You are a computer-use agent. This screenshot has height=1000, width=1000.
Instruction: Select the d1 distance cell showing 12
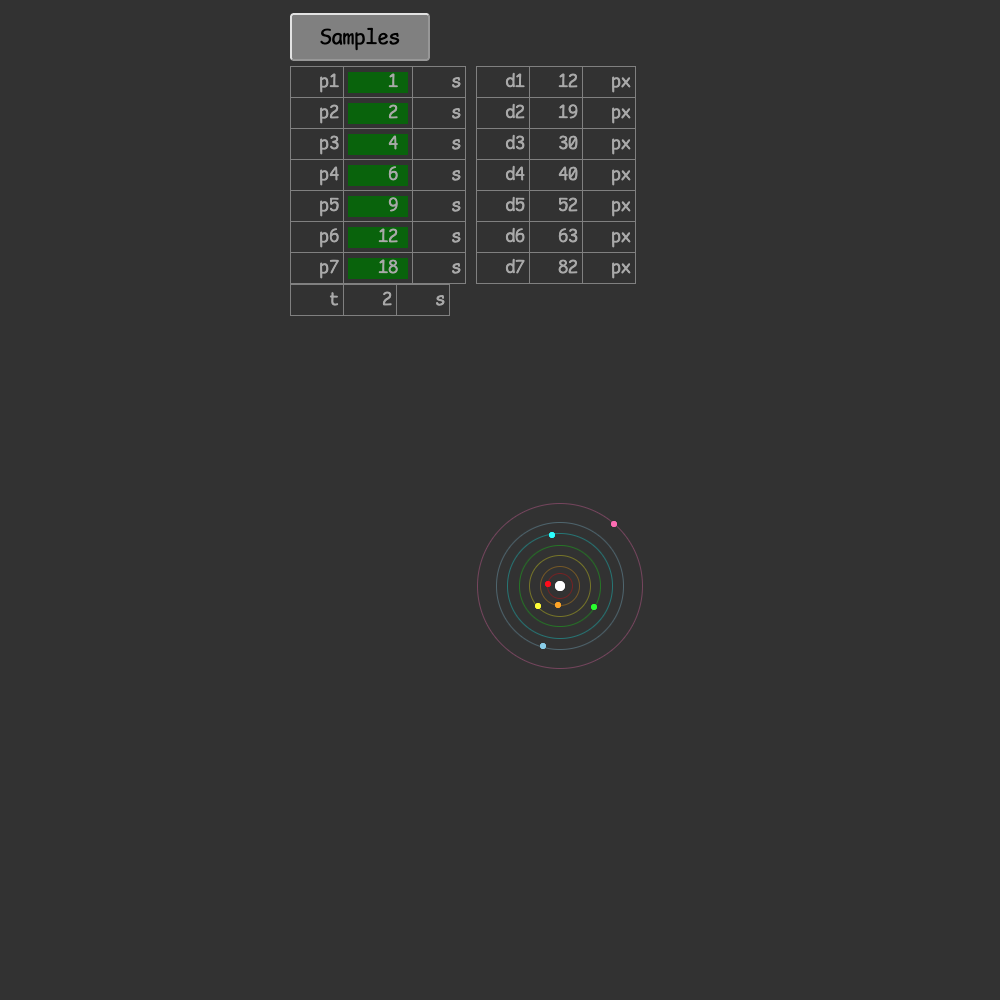point(556,81)
